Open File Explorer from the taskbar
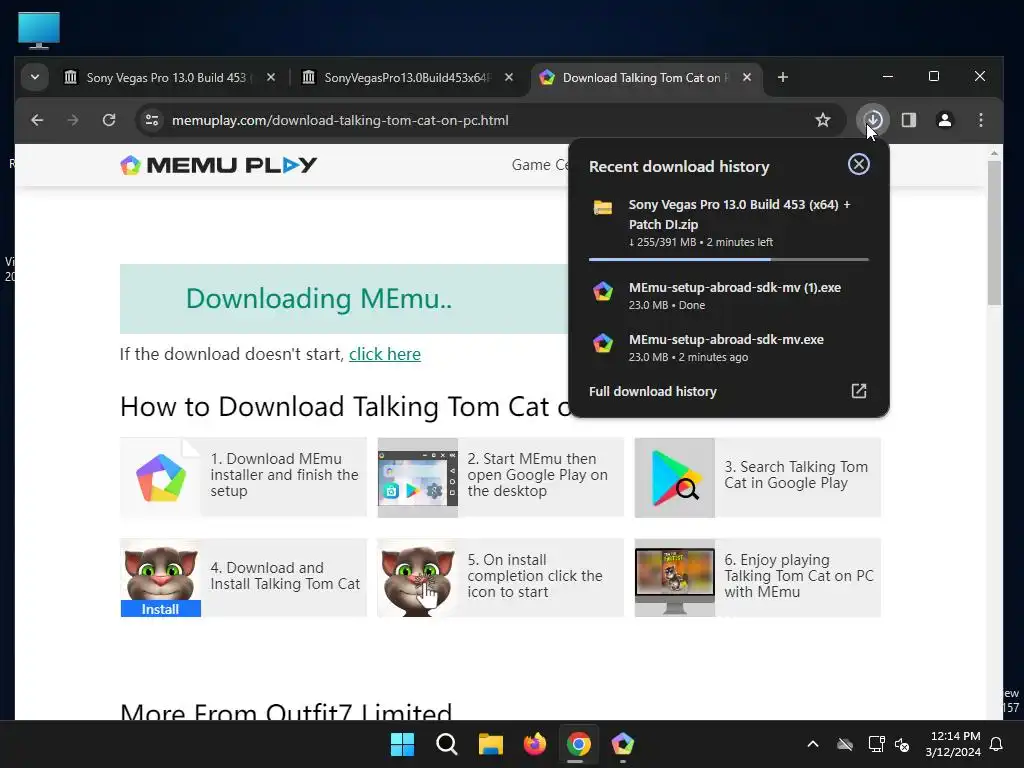Image resolution: width=1024 pixels, height=768 pixels. pos(490,744)
